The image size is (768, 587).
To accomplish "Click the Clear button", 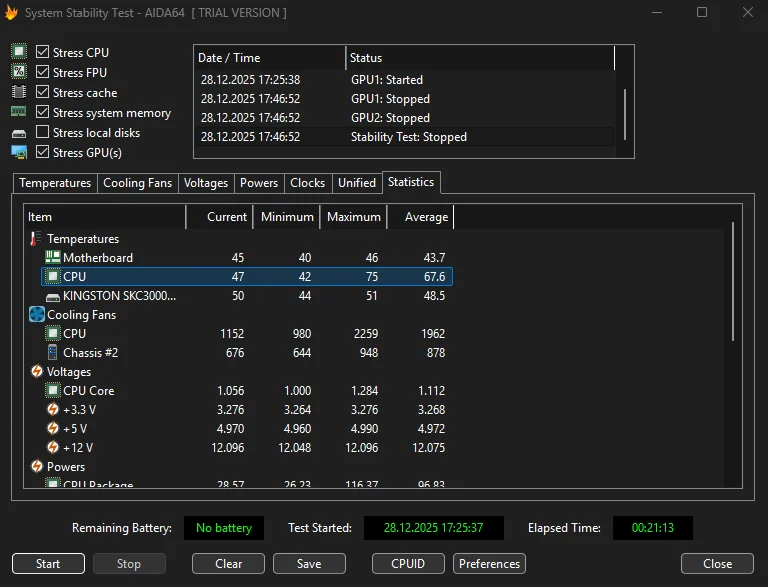I will point(228,563).
